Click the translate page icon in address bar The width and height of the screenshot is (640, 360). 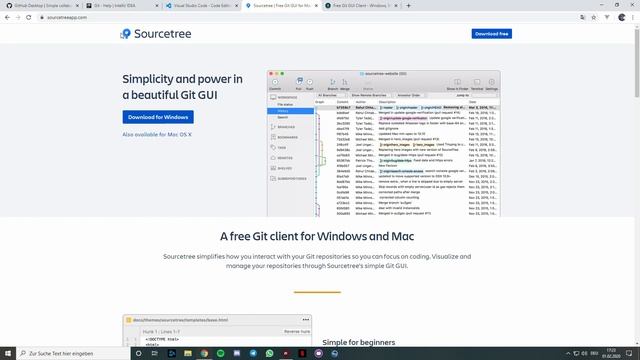click(x=582, y=18)
